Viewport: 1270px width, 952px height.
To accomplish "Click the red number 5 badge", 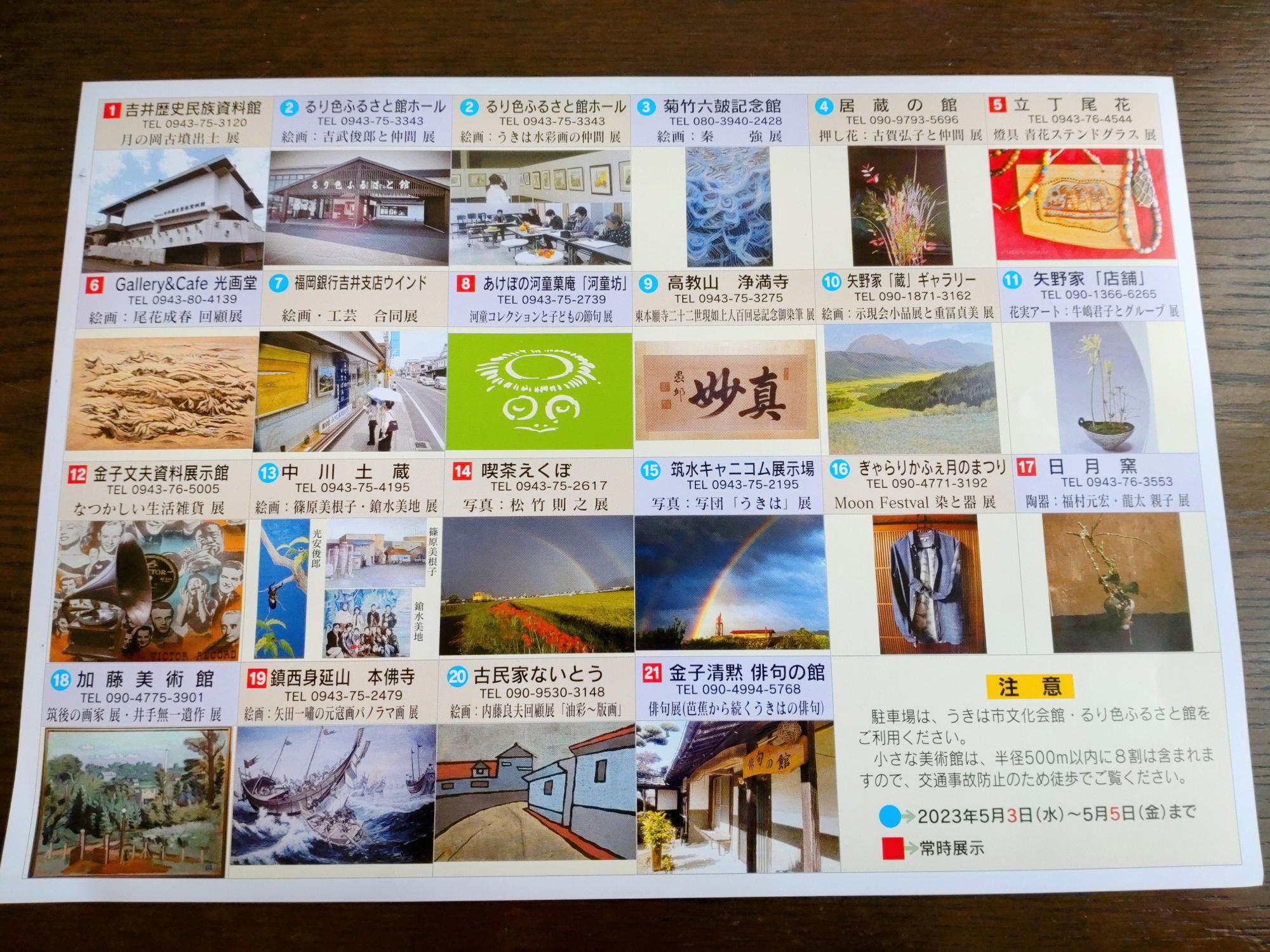I will [x=998, y=104].
